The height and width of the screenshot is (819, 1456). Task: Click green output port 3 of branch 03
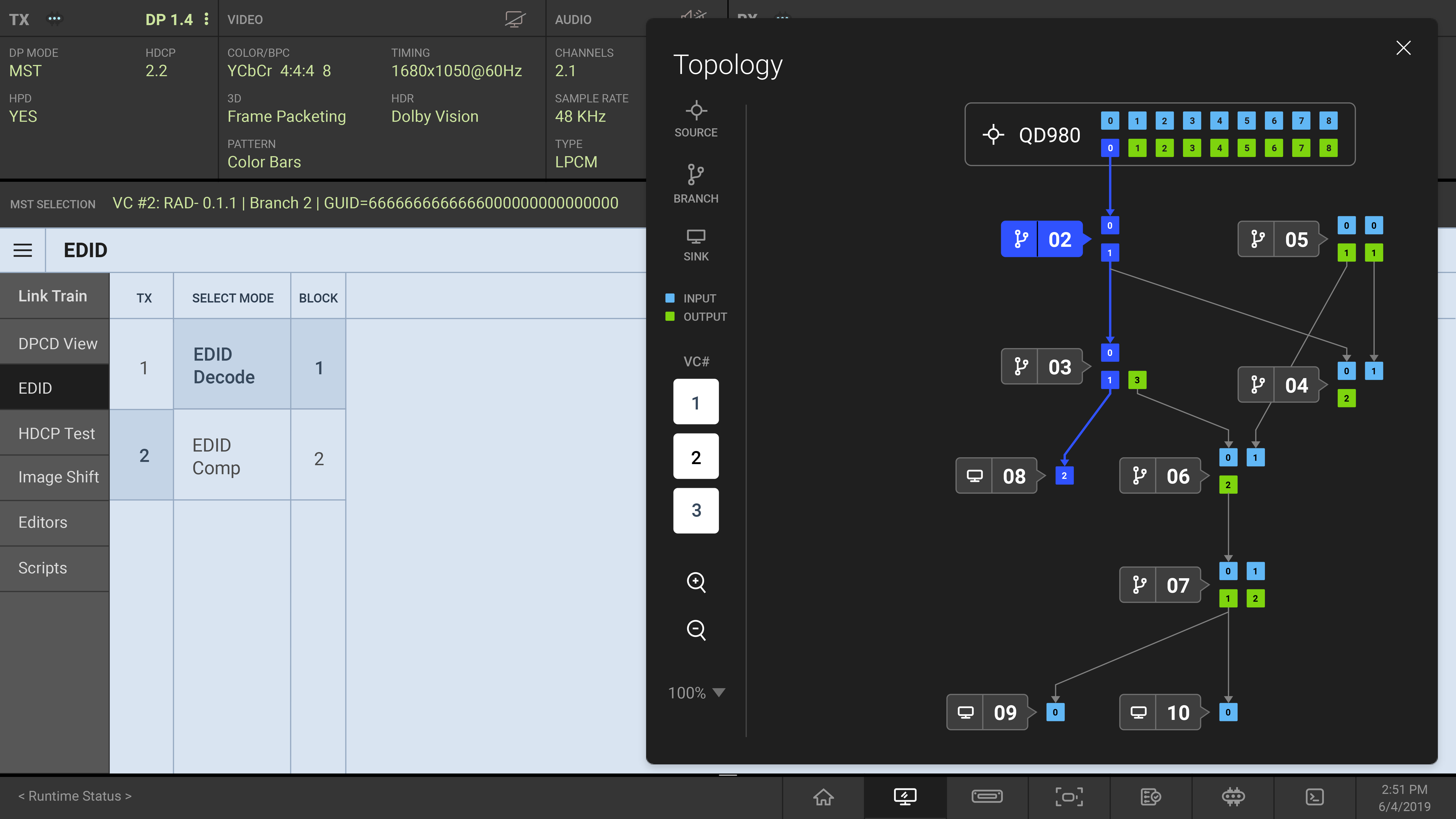pos(1137,380)
